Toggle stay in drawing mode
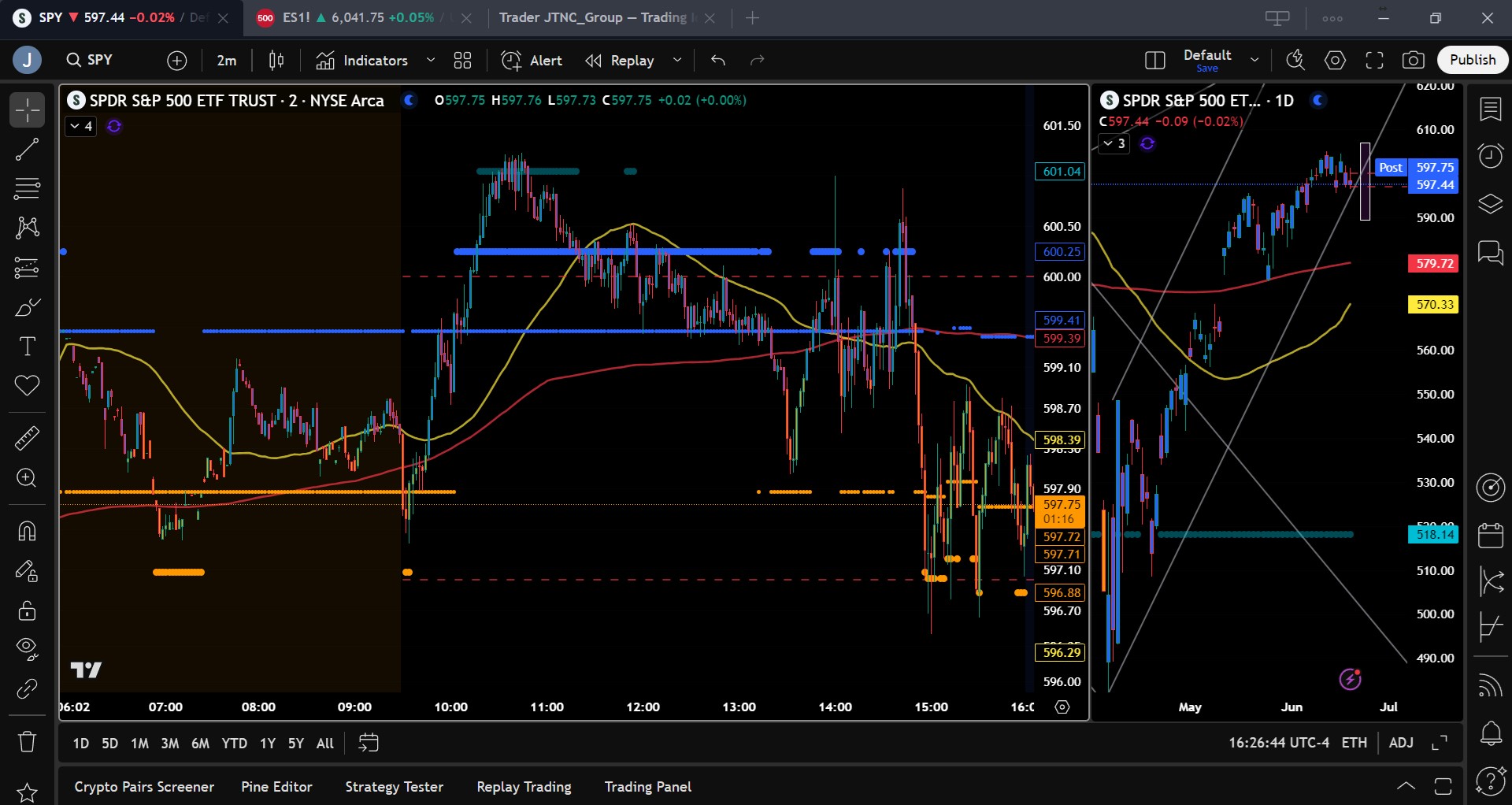This screenshot has width=1512, height=805. pos(27,570)
